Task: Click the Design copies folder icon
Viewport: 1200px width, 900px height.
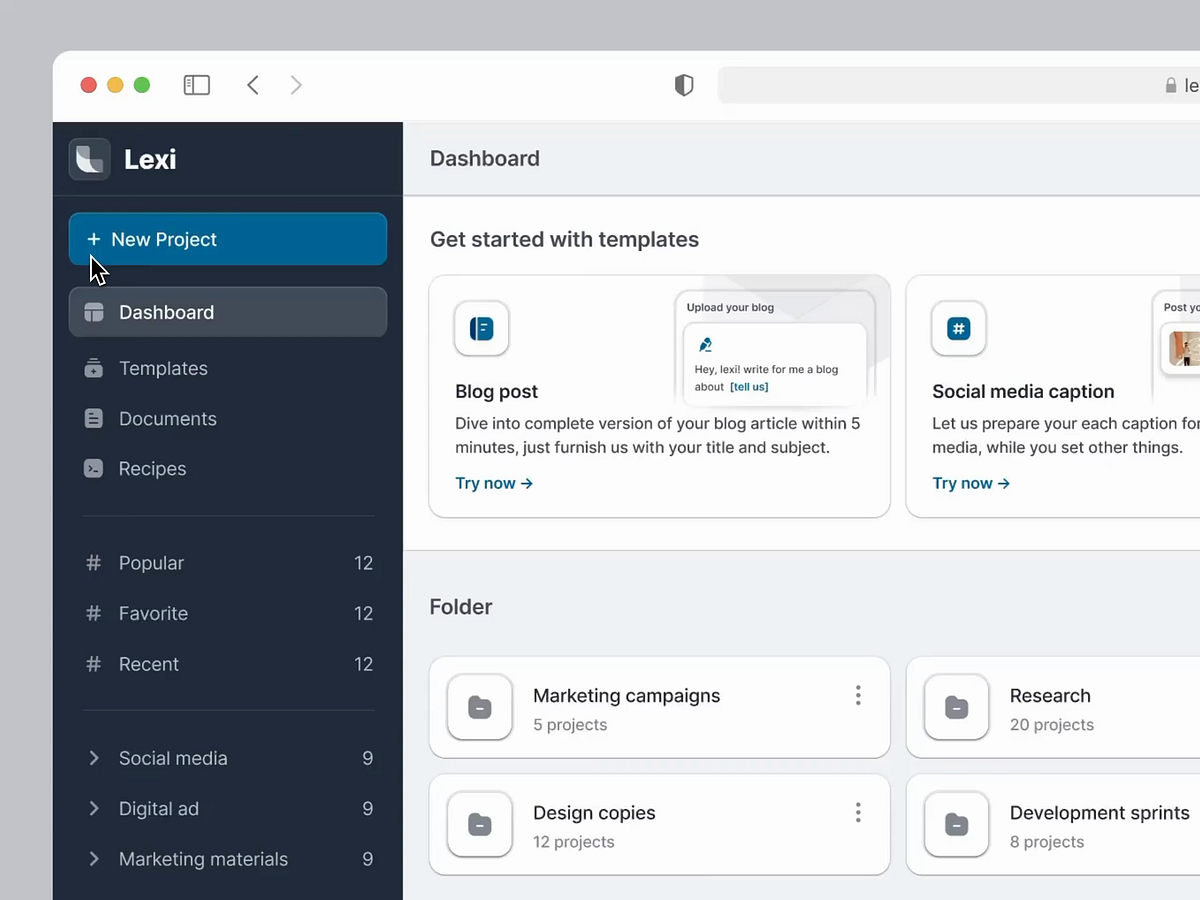Action: pyautogui.click(x=480, y=825)
